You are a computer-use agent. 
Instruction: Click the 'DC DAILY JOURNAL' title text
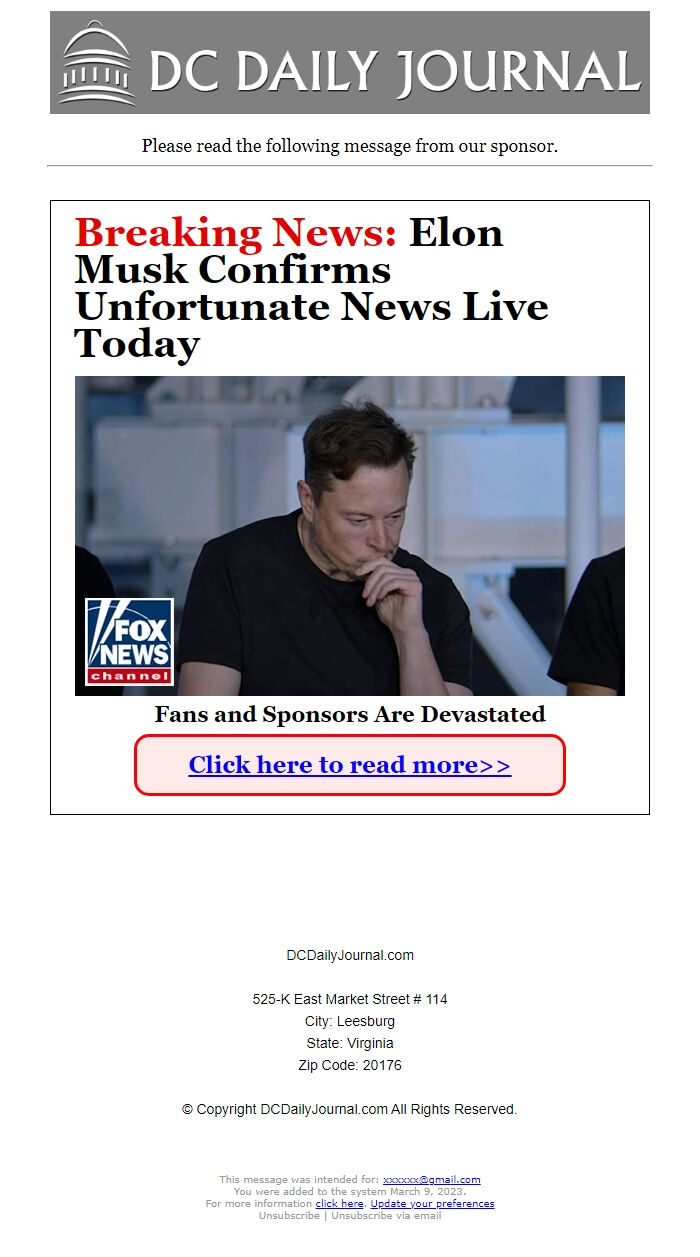click(x=395, y=70)
